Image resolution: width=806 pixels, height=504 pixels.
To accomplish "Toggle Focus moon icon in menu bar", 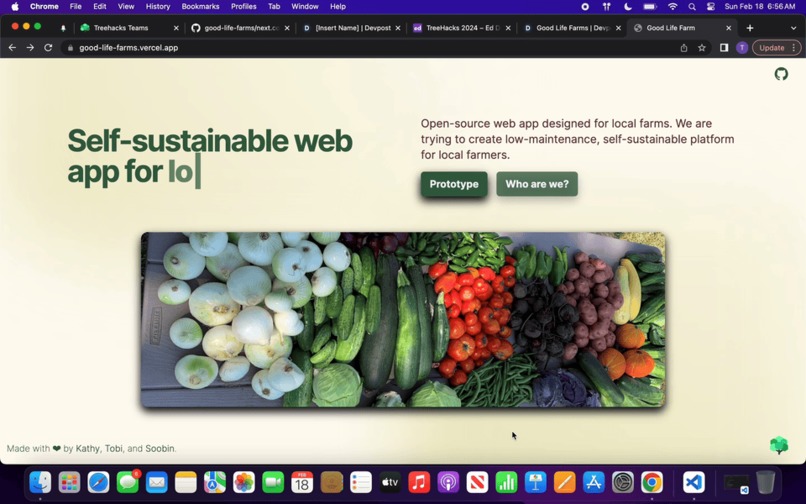I will 628,7.
